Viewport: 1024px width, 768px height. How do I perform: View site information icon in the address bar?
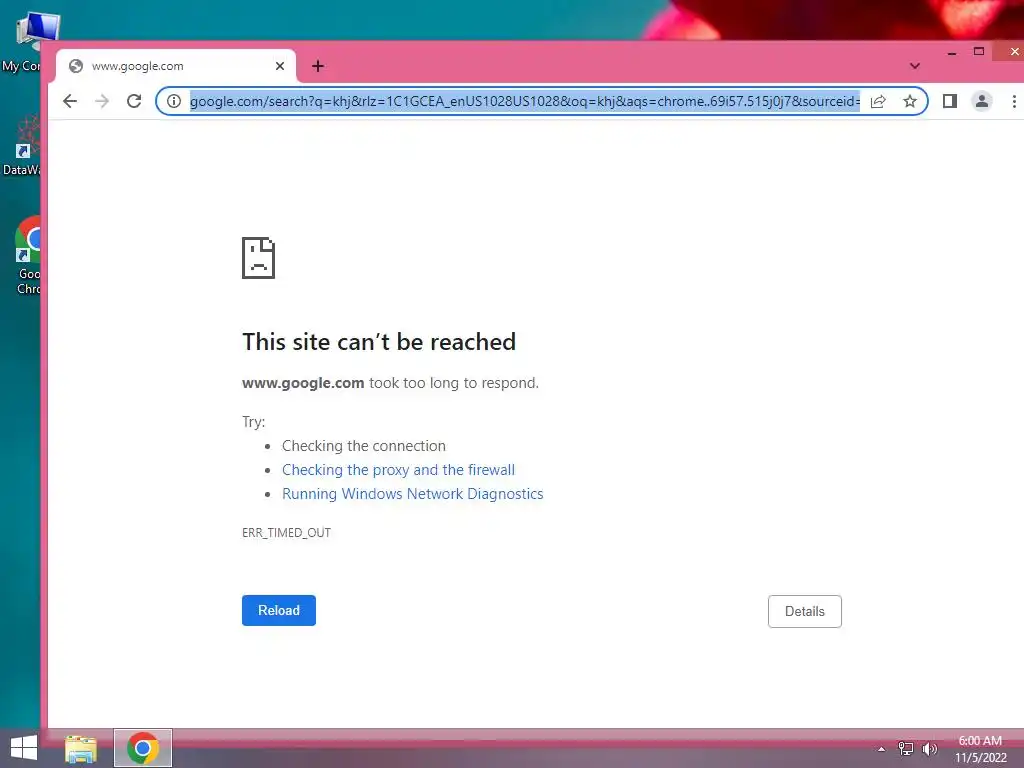(174, 101)
